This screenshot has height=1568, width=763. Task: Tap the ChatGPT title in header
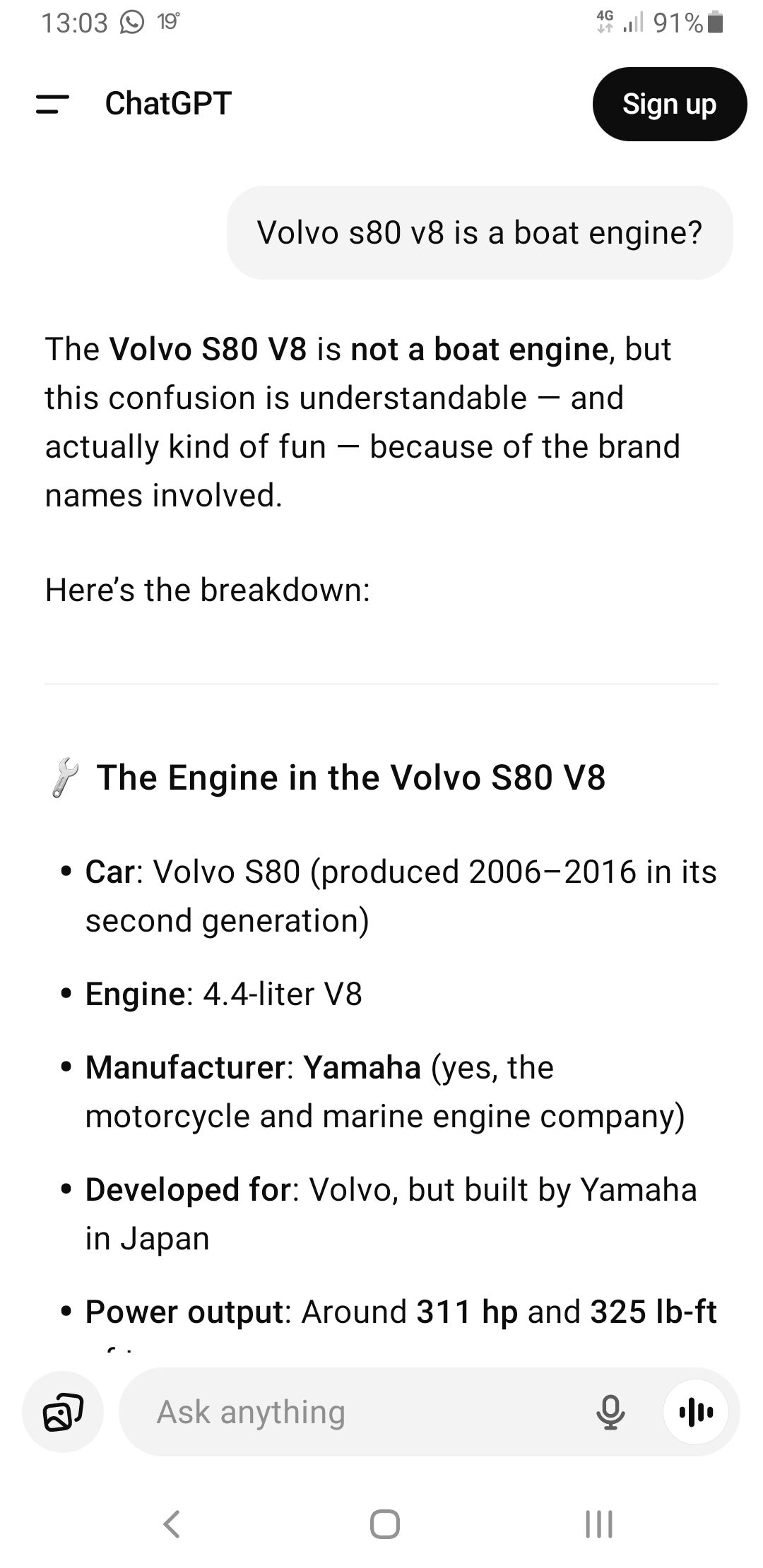(x=168, y=104)
